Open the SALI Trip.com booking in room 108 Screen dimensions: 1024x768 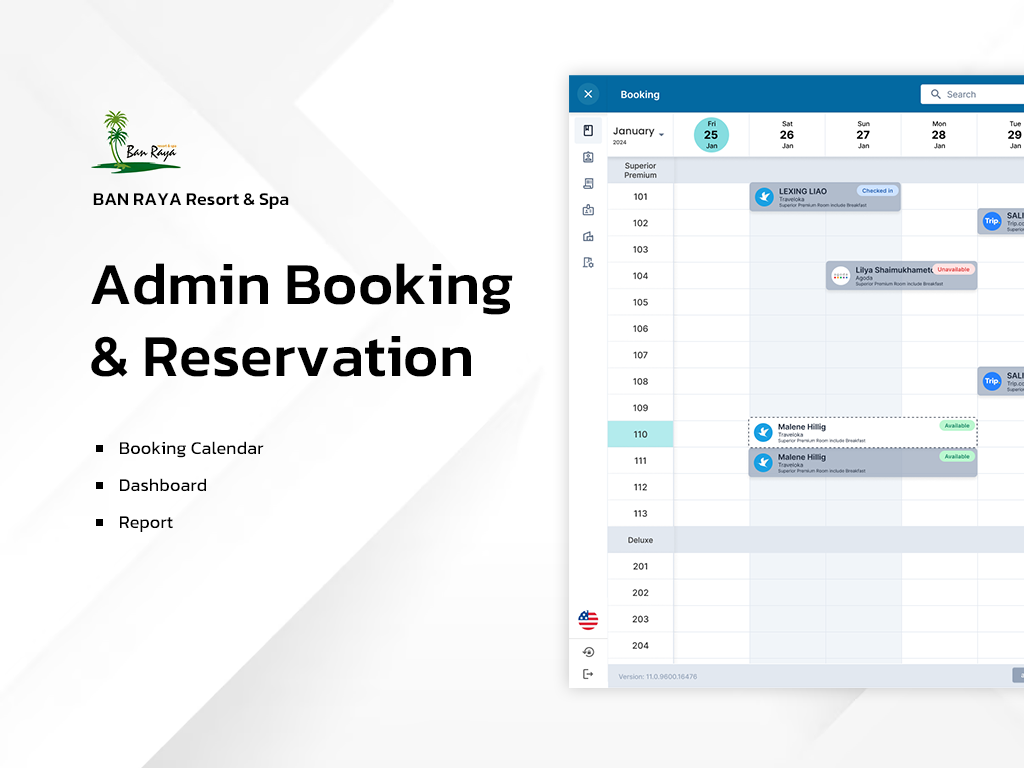point(1000,381)
